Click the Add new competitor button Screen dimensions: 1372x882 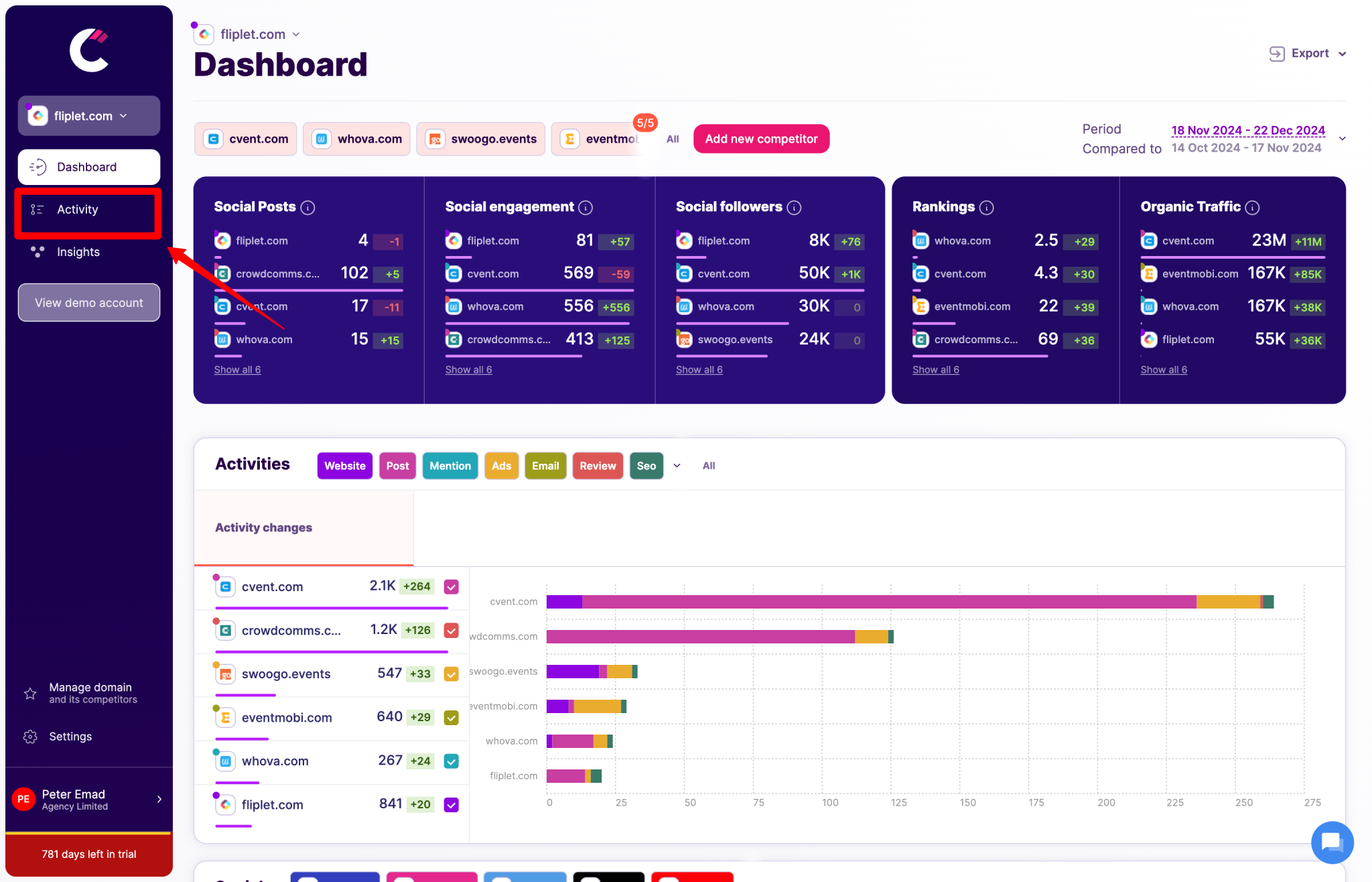tap(761, 139)
